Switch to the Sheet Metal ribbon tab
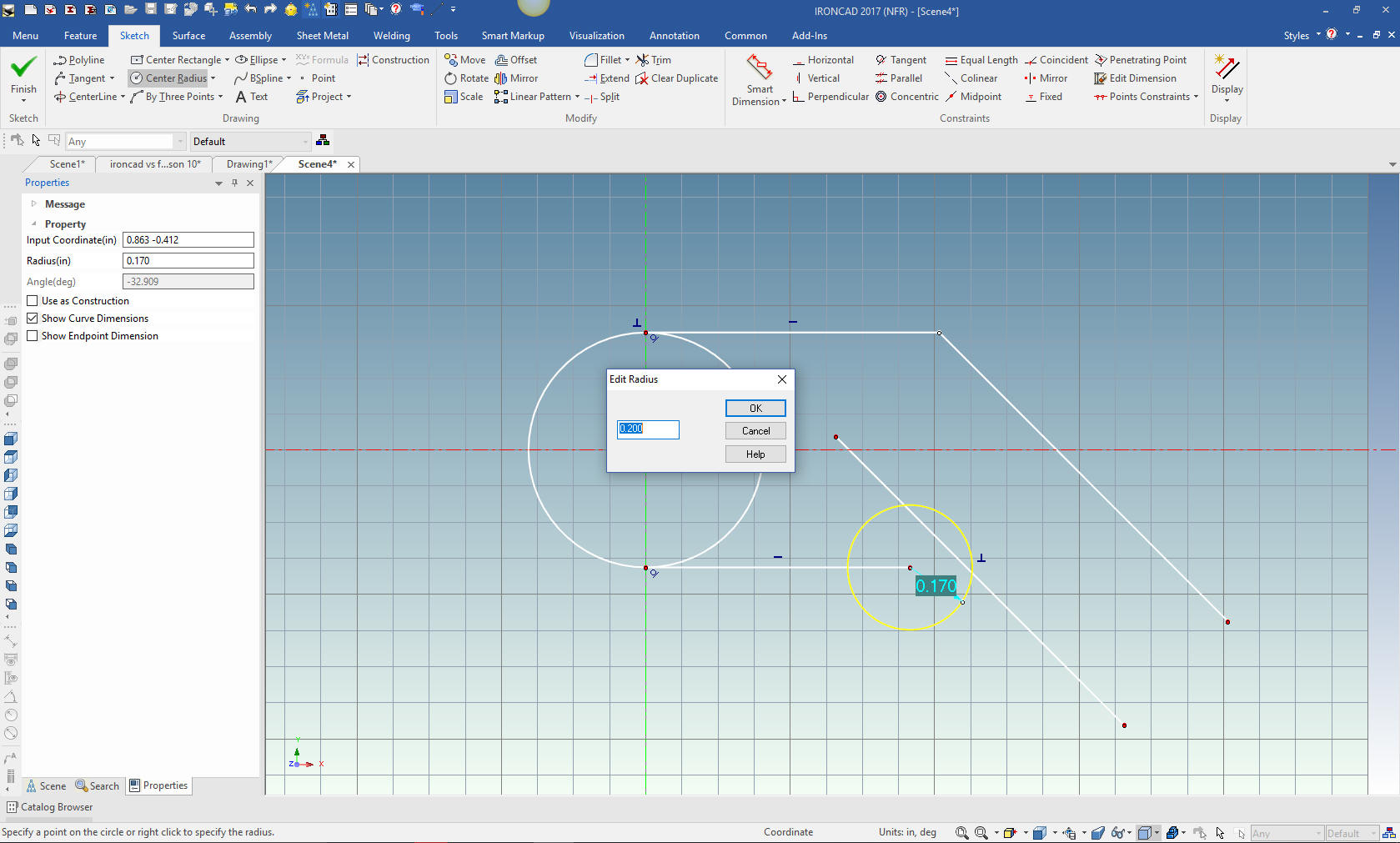1400x843 pixels. tap(322, 36)
